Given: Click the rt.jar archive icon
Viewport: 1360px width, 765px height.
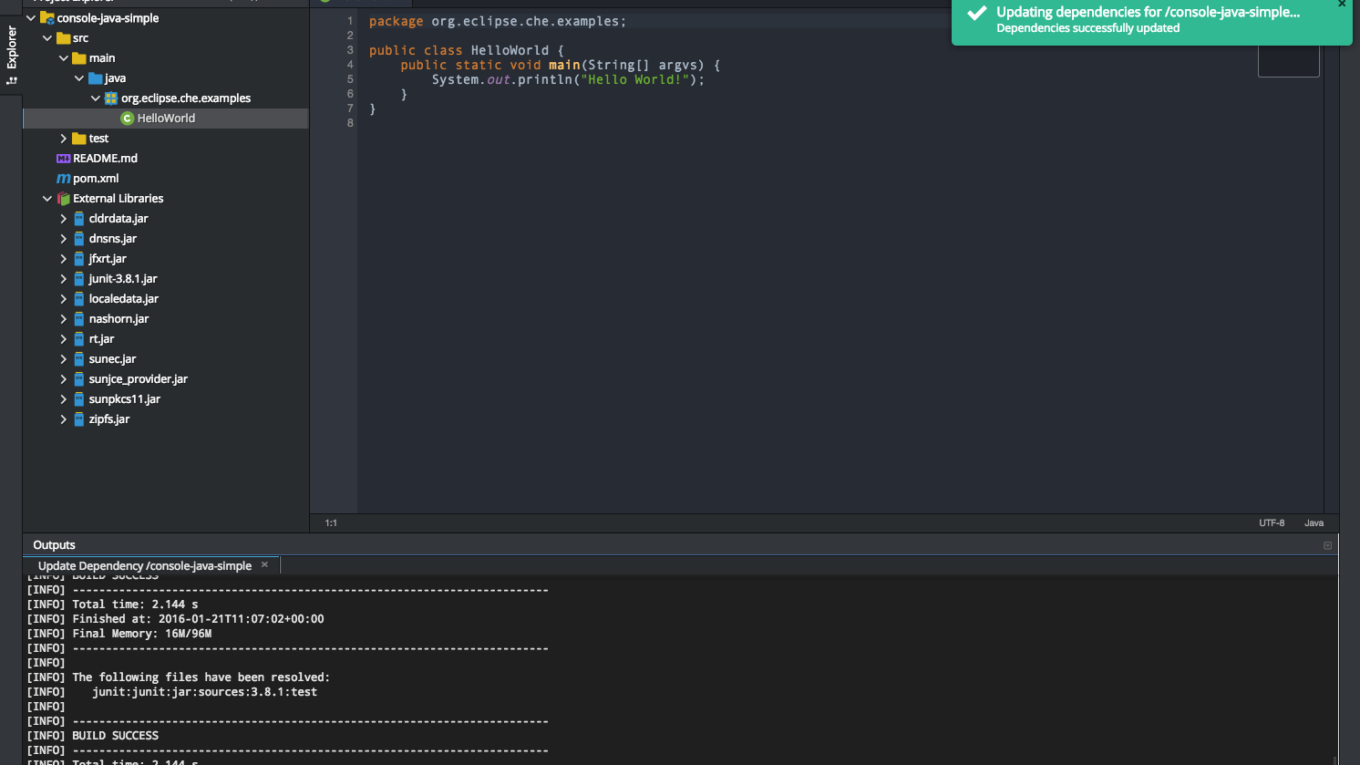Looking at the screenshot, I should [x=79, y=338].
